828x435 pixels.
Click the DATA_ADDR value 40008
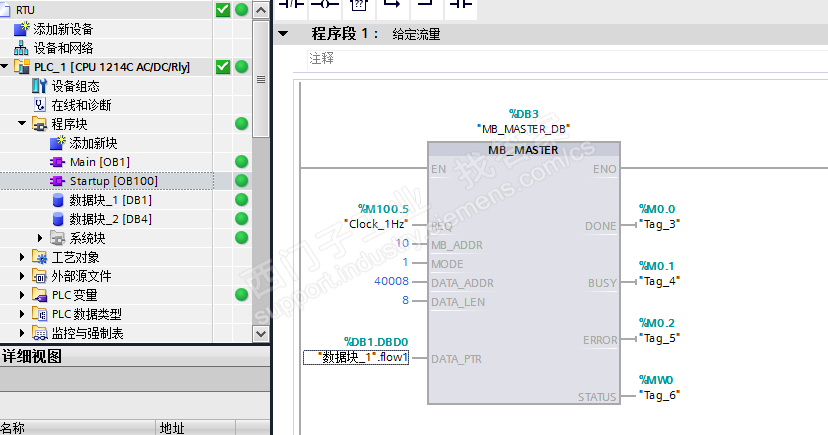click(x=391, y=281)
